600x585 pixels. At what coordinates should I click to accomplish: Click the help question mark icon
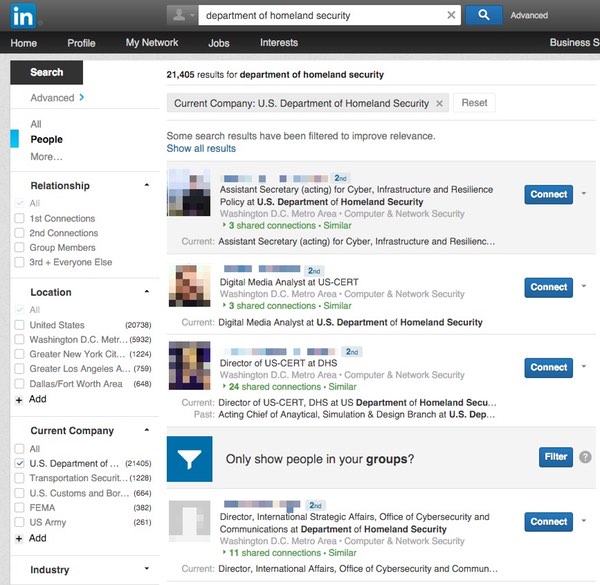coord(585,457)
